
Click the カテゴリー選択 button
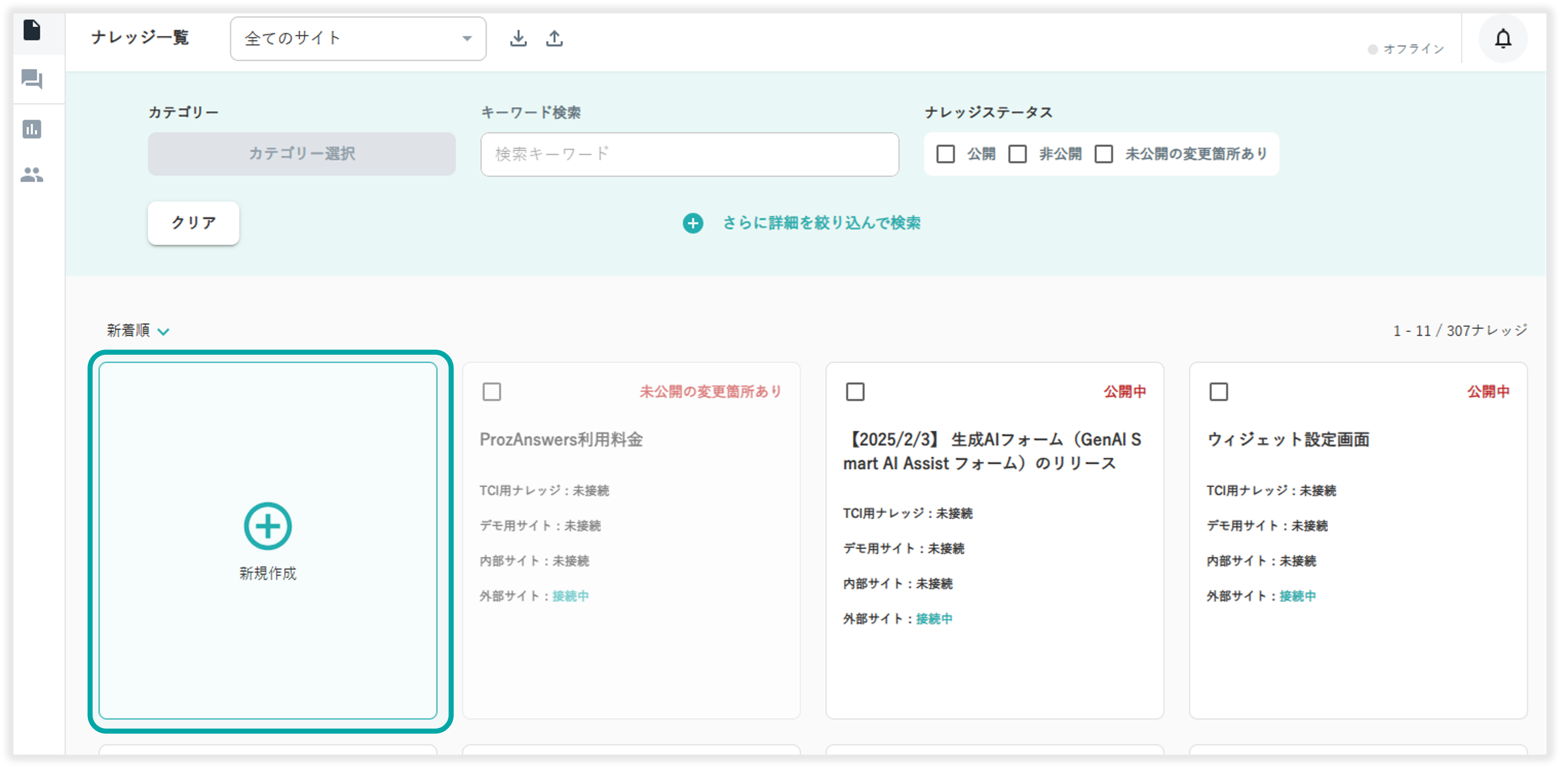tap(301, 154)
